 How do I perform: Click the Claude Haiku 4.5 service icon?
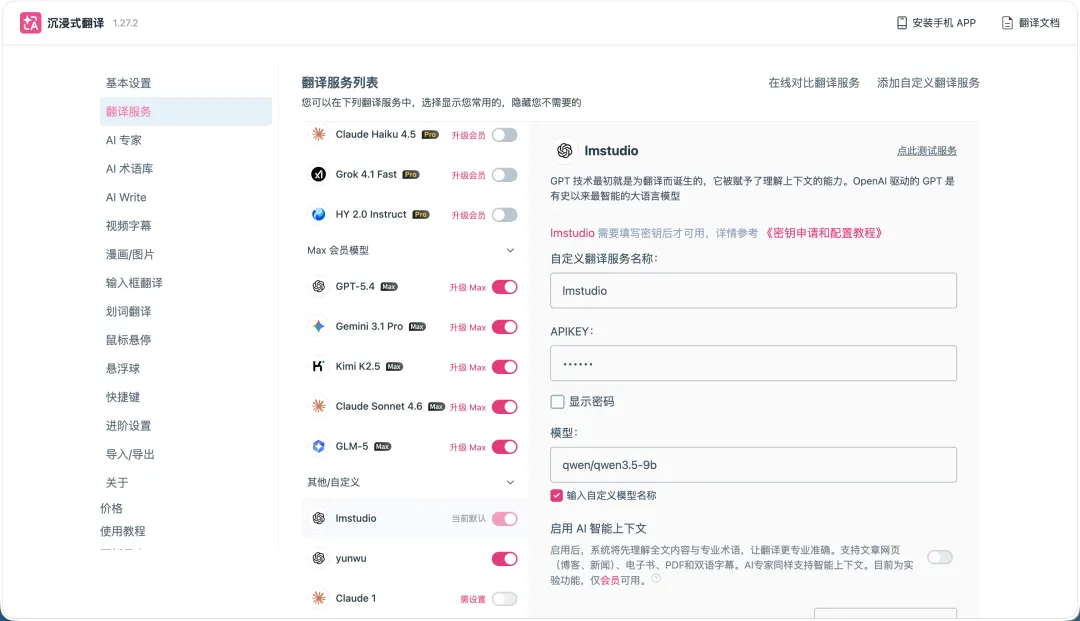[x=318, y=134]
